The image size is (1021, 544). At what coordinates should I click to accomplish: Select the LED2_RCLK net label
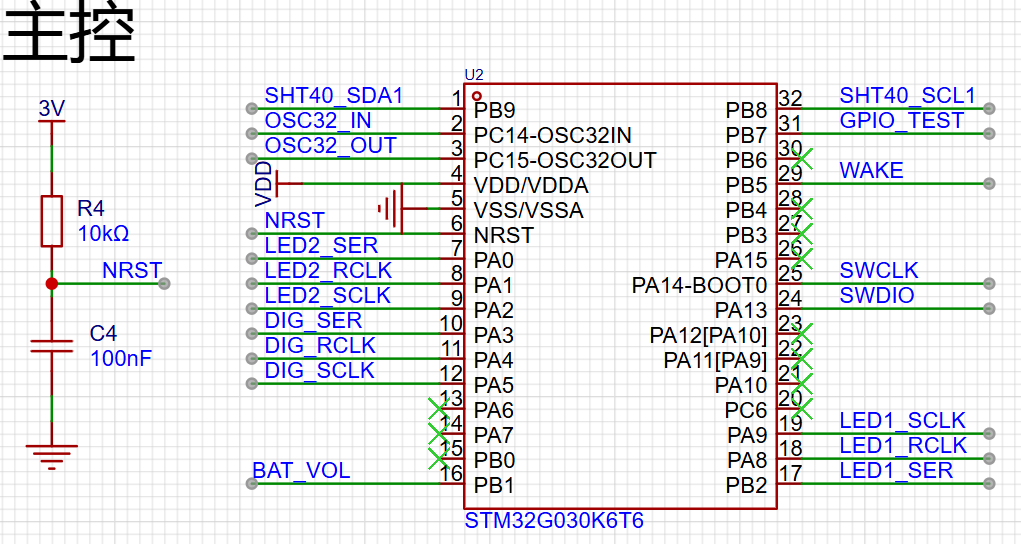[328, 270]
